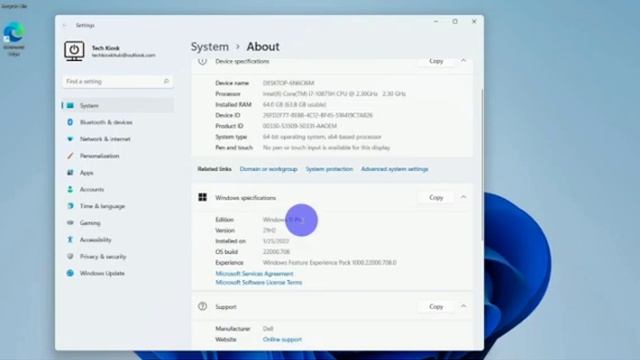Select the Installed RAM value

tap(294, 104)
